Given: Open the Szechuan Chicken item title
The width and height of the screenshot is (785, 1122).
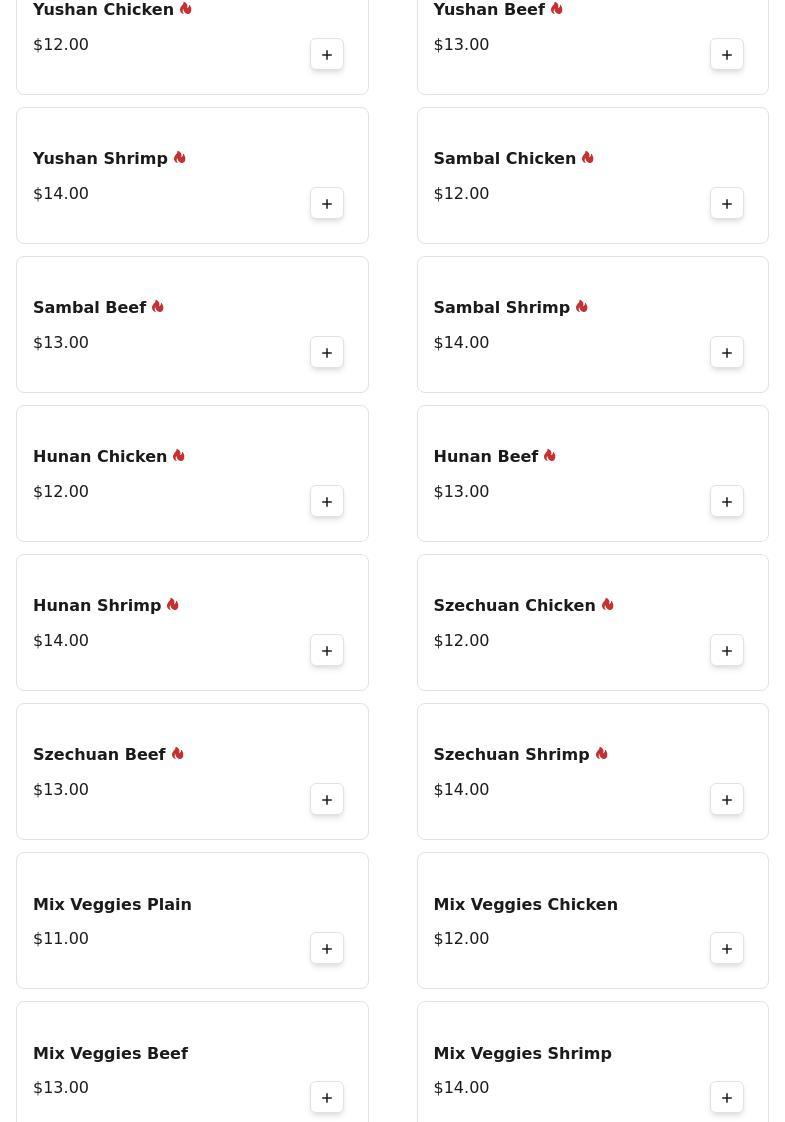Looking at the screenshot, I should click(514, 606).
